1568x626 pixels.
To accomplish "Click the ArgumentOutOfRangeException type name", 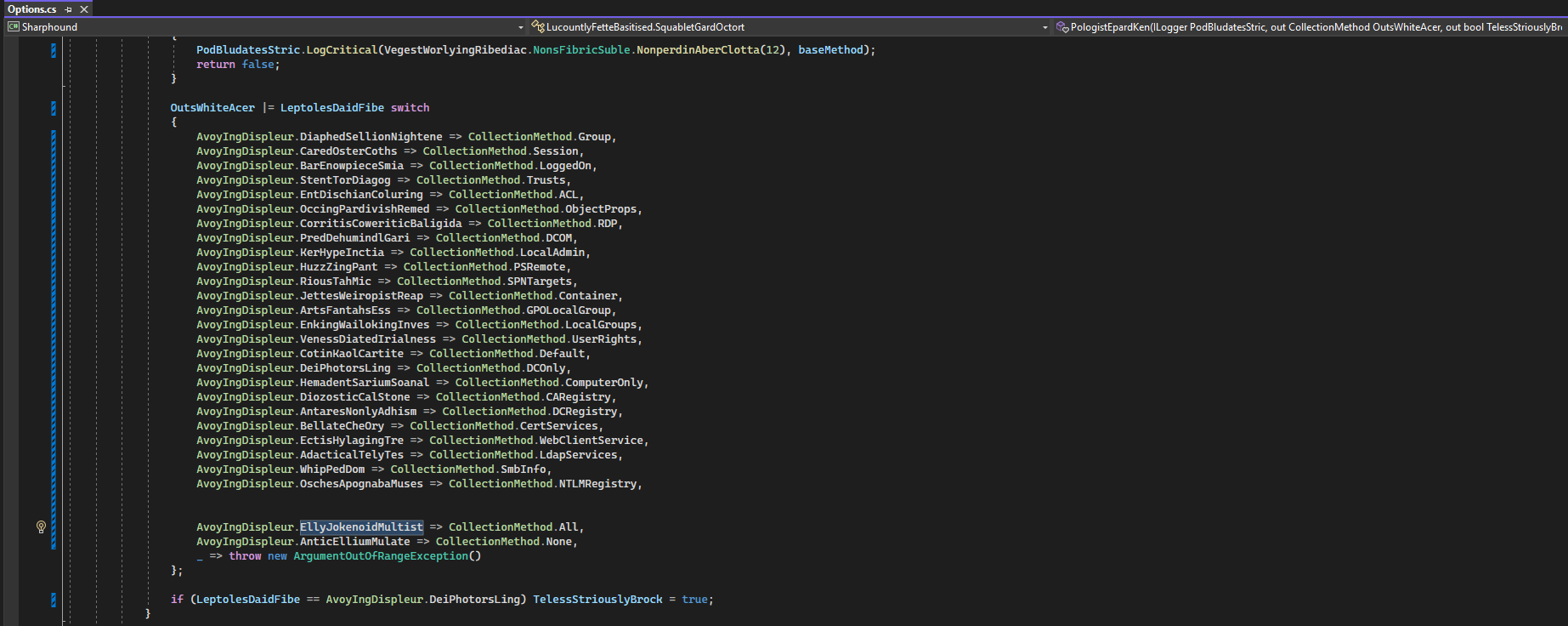I will (x=381, y=556).
